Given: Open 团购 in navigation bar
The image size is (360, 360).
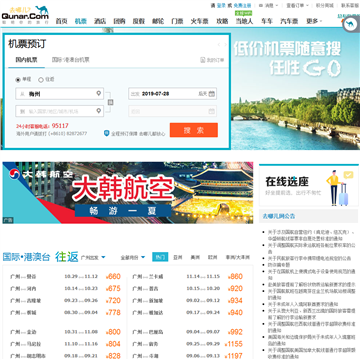Looking at the screenshot, I should click(x=119, y=21).
